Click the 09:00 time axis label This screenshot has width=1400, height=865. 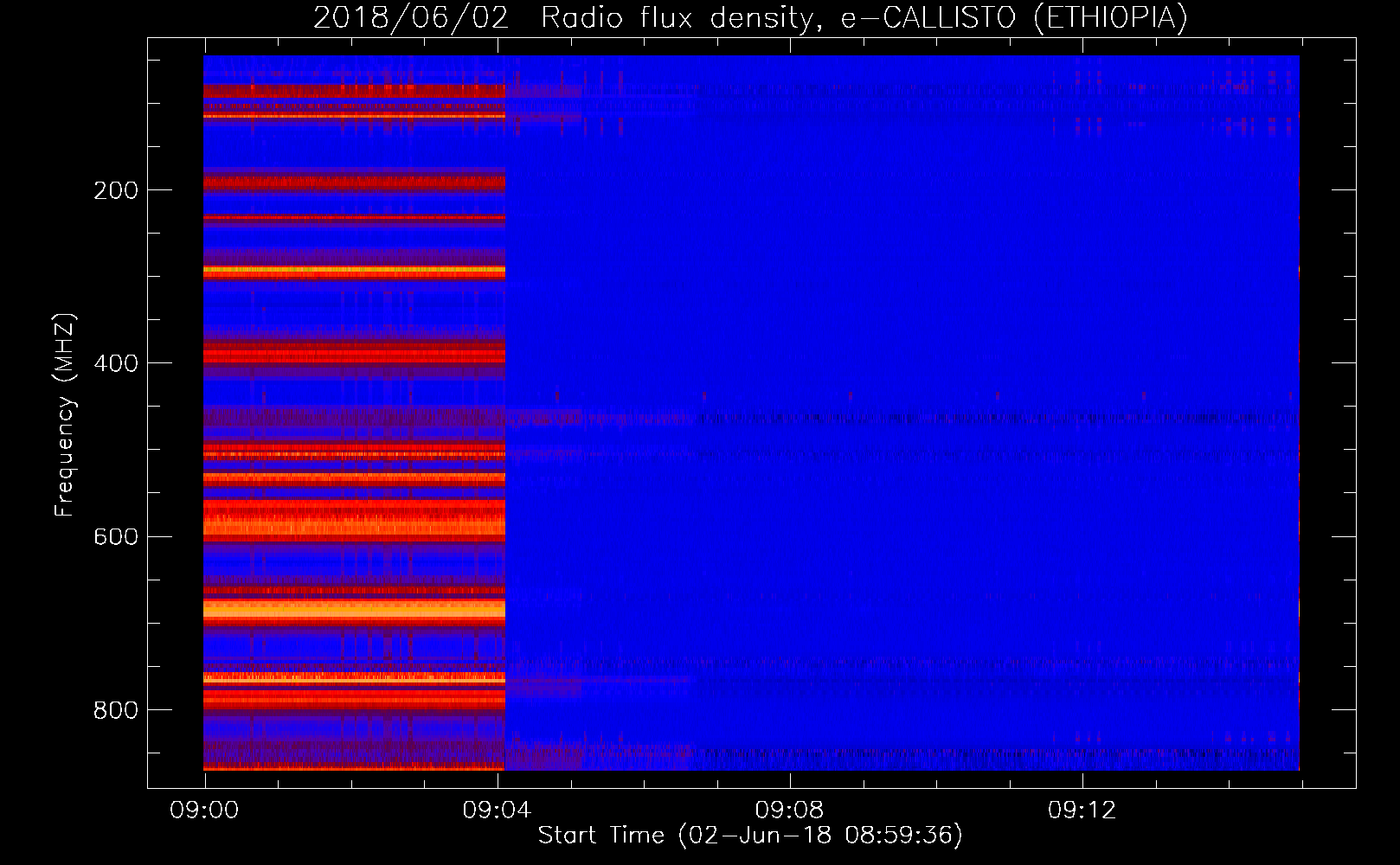(x=204, y=810)
